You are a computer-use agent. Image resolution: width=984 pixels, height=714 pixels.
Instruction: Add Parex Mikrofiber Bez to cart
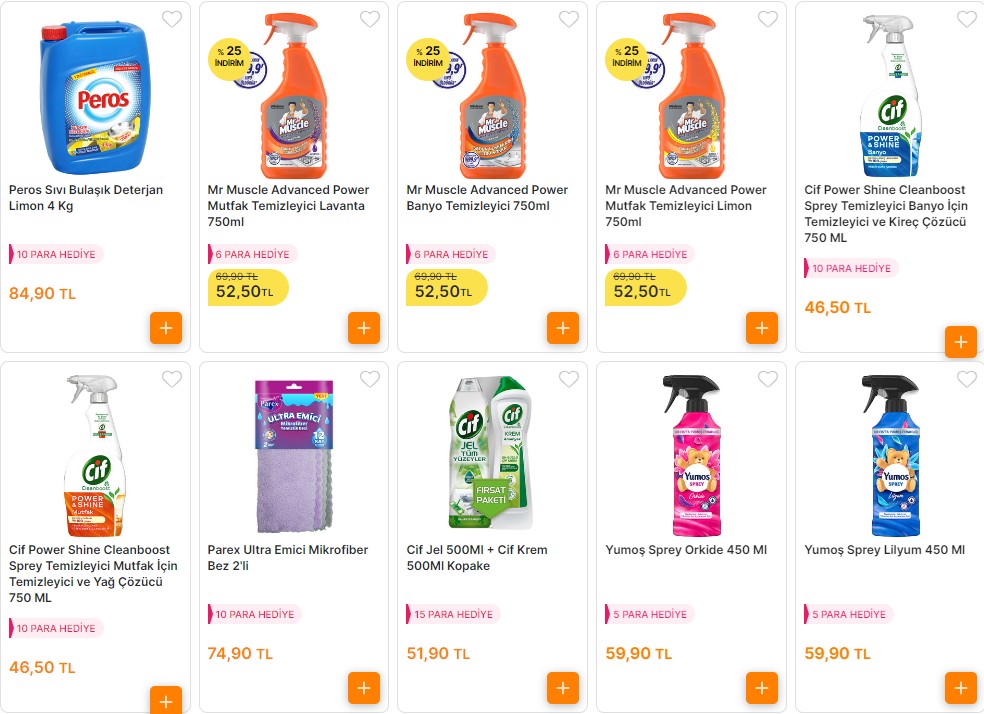pos(364,688)
